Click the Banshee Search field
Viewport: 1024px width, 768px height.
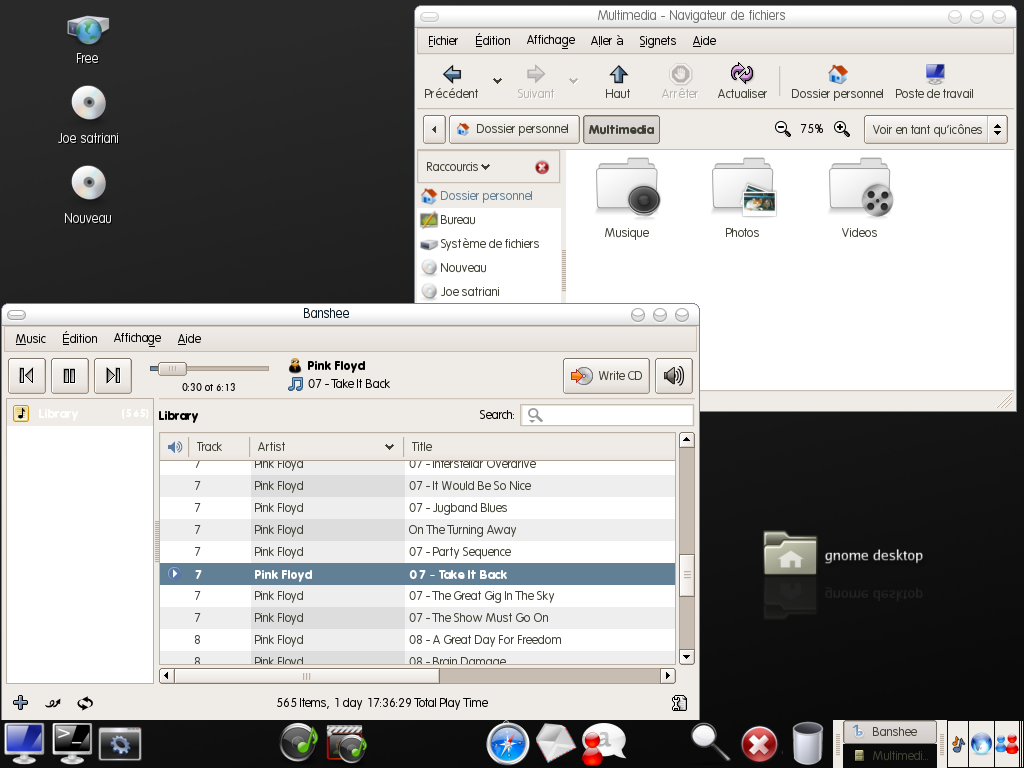tap(607, 415)
